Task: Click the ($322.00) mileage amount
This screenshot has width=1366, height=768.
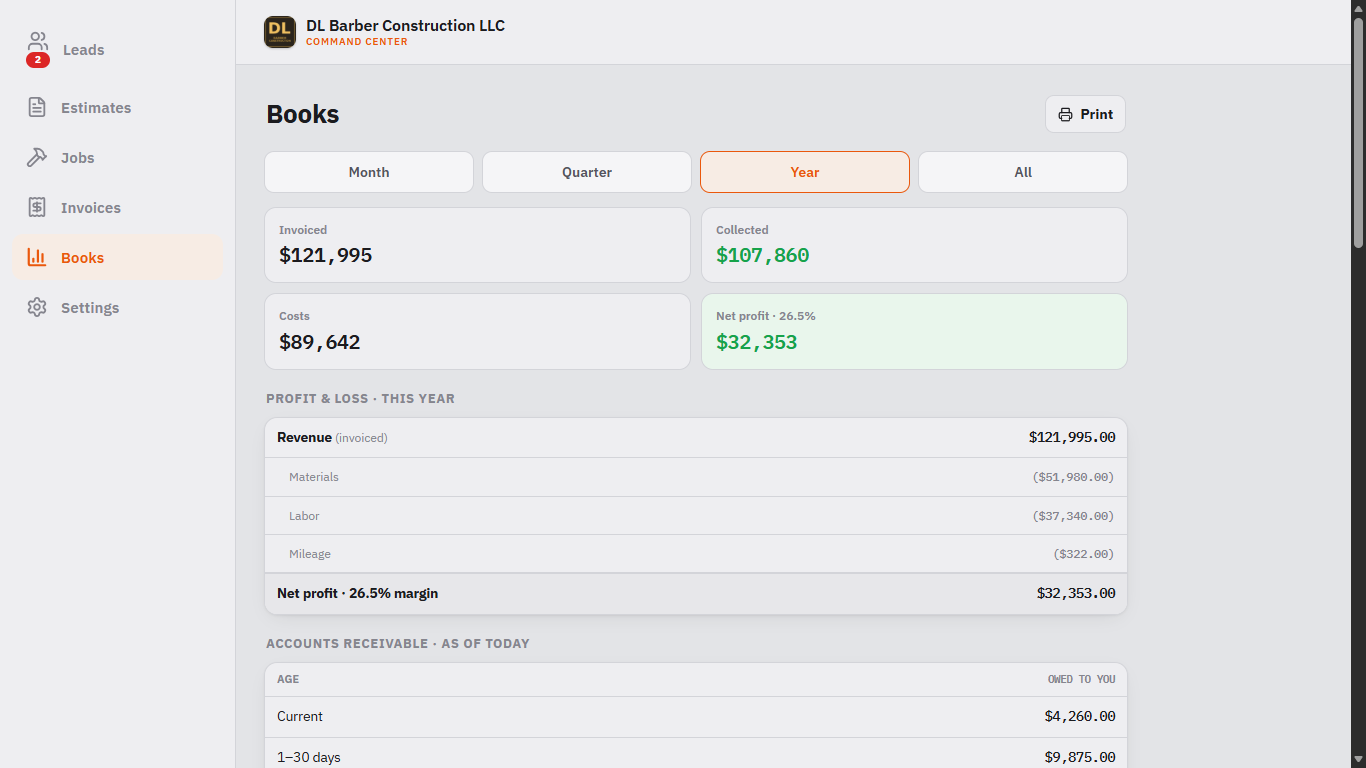Action: [1084, 554]
